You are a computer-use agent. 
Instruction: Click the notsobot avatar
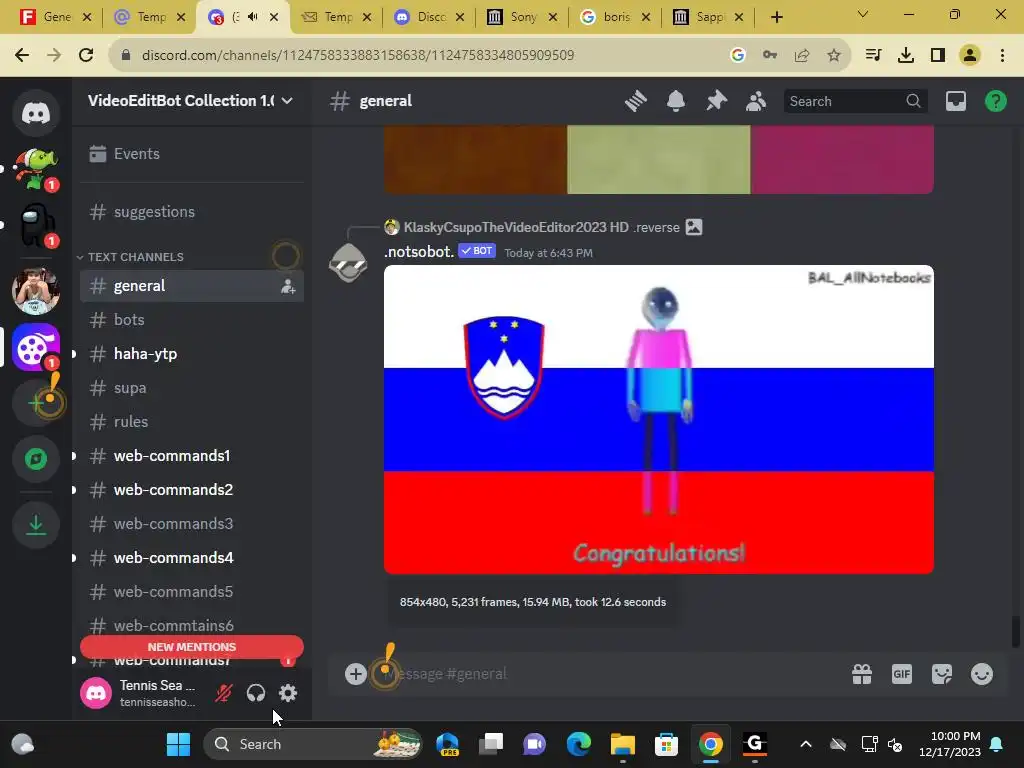tap(348, 262)
